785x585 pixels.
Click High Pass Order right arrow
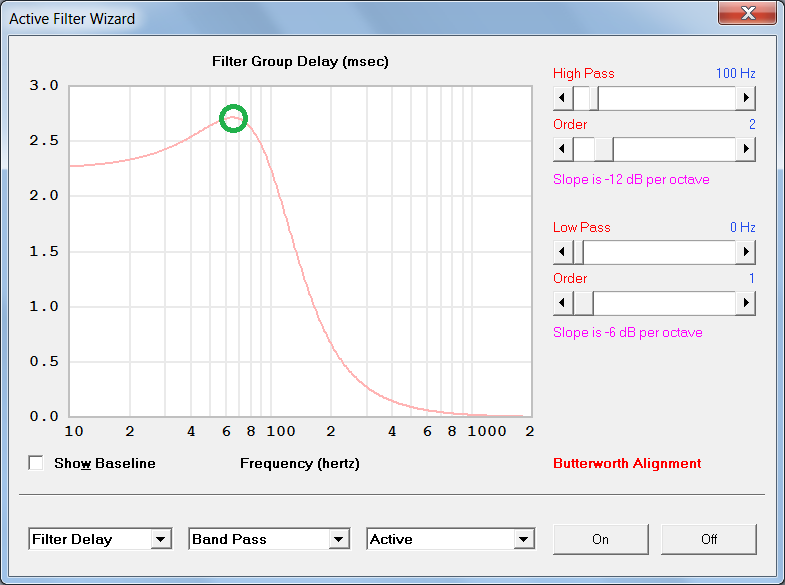tap(745, 149)
